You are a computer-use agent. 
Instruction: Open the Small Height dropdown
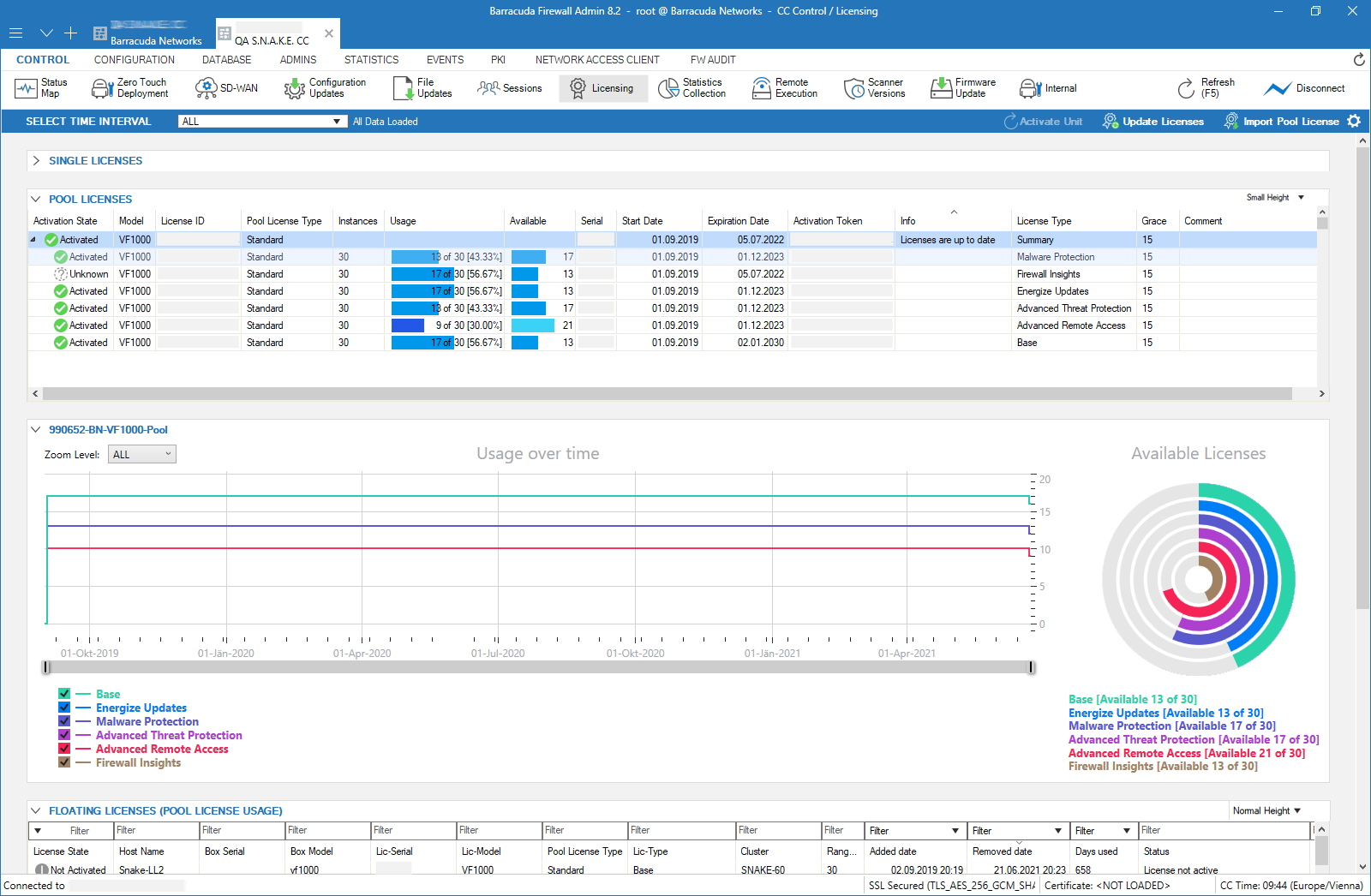pyautogui.click(x=1275, y=198)
